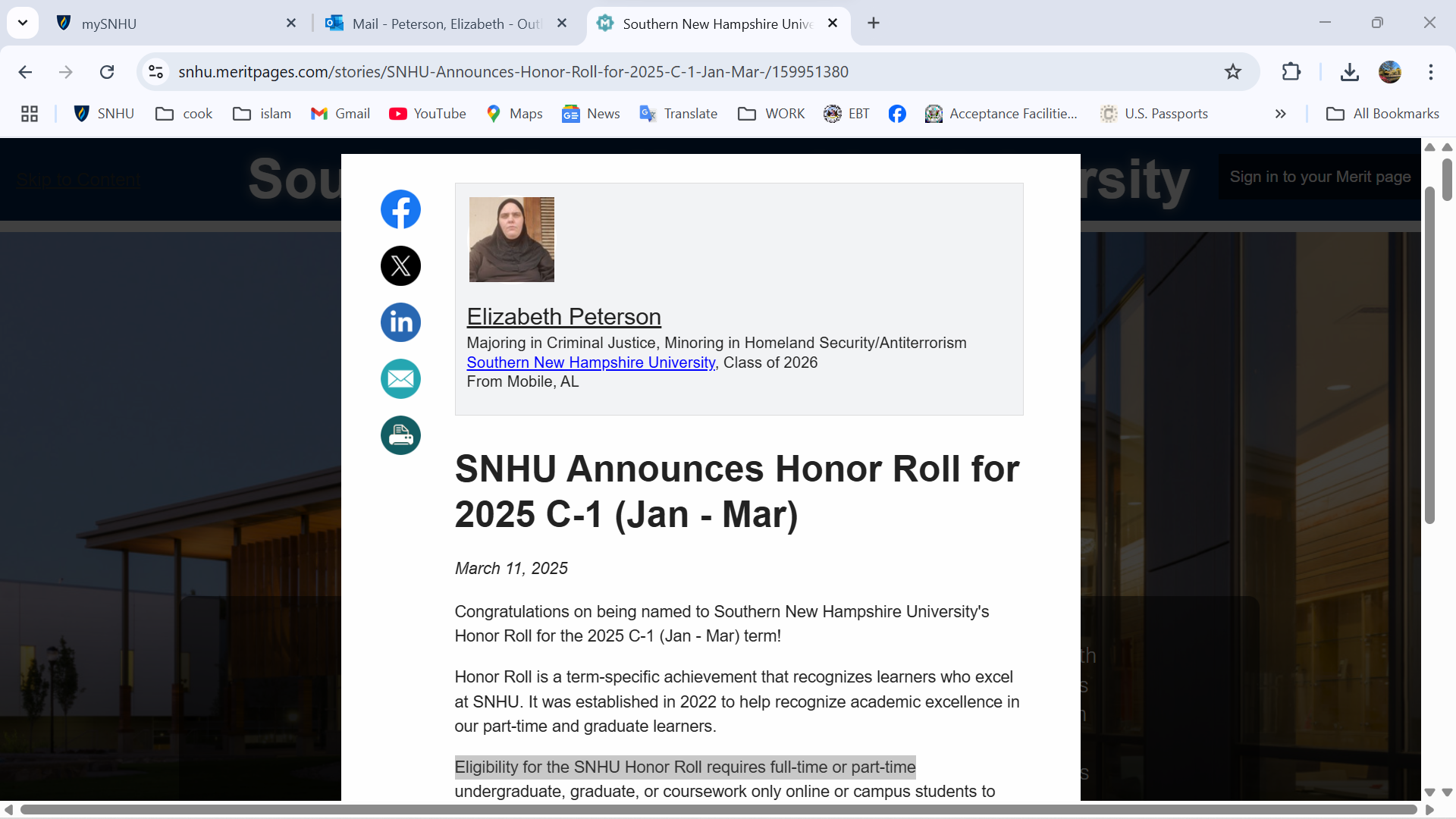The height and width of the screenshot is (819, 1456).
Task: Open Elizabeth Peterson profile name link
Action: 563,316
